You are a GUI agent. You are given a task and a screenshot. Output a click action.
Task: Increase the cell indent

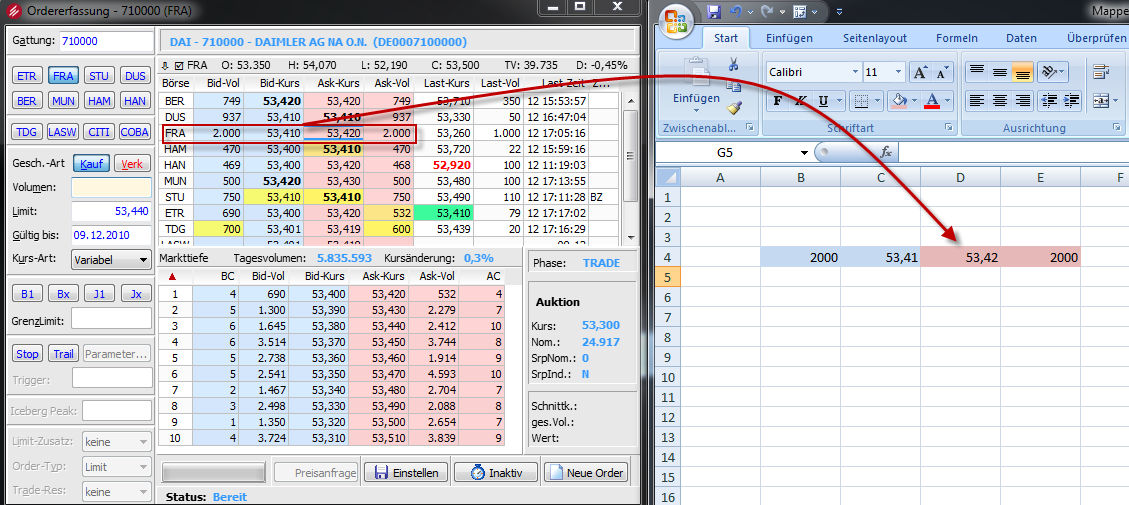click(1071, 100)
